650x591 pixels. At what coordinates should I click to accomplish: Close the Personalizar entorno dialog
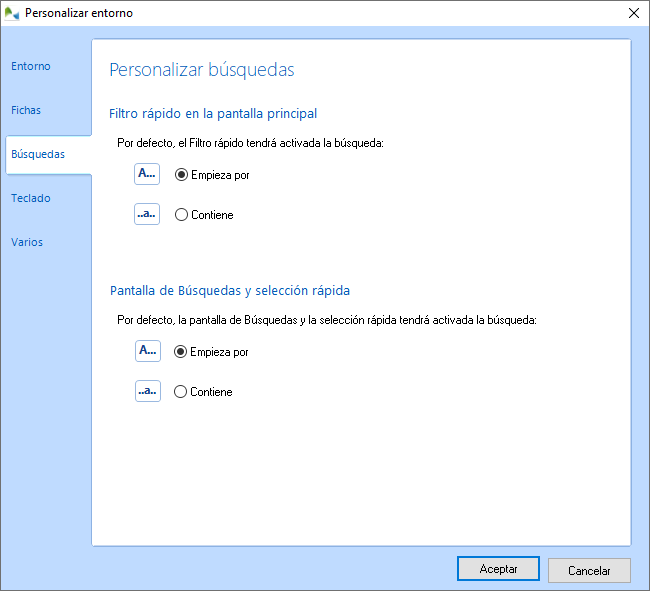pos(633,13)
